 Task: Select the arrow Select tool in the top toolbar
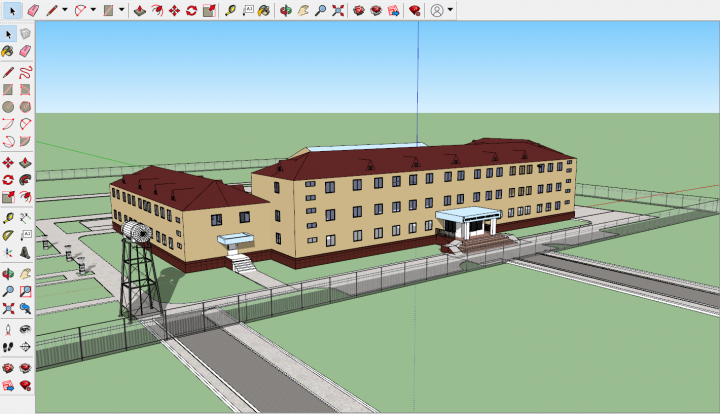click(x=12, y=11)
